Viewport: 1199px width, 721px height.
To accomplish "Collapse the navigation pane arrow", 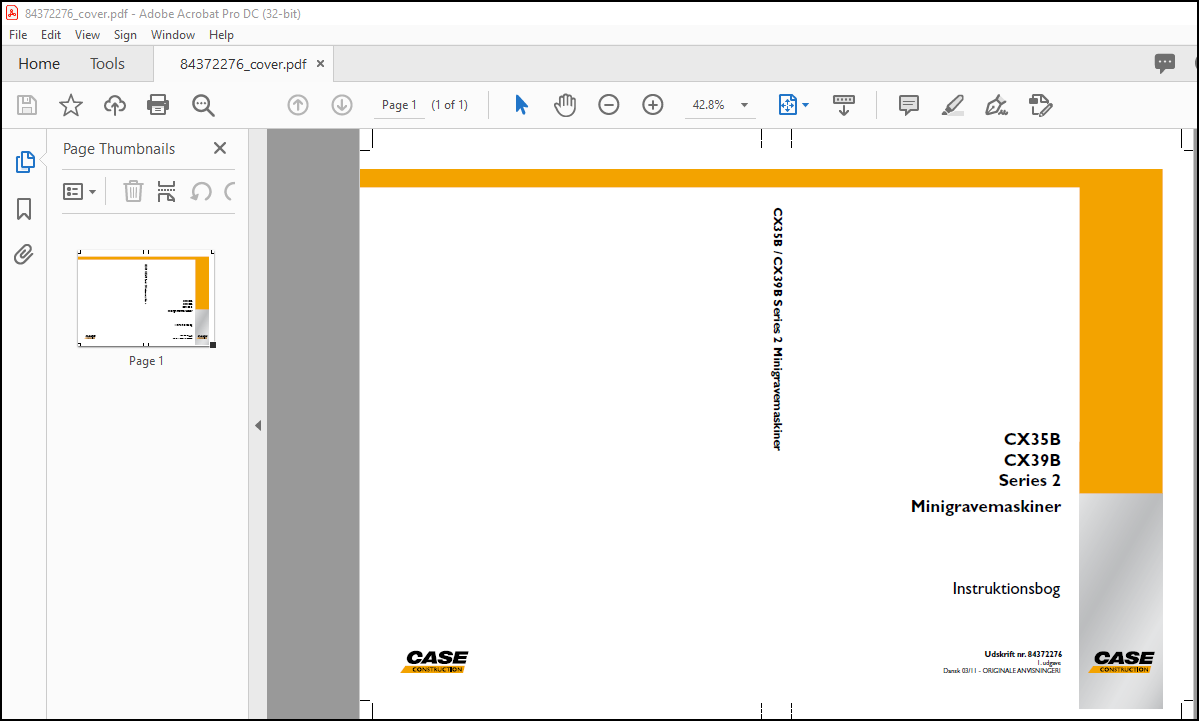I will tap(258, 425).
